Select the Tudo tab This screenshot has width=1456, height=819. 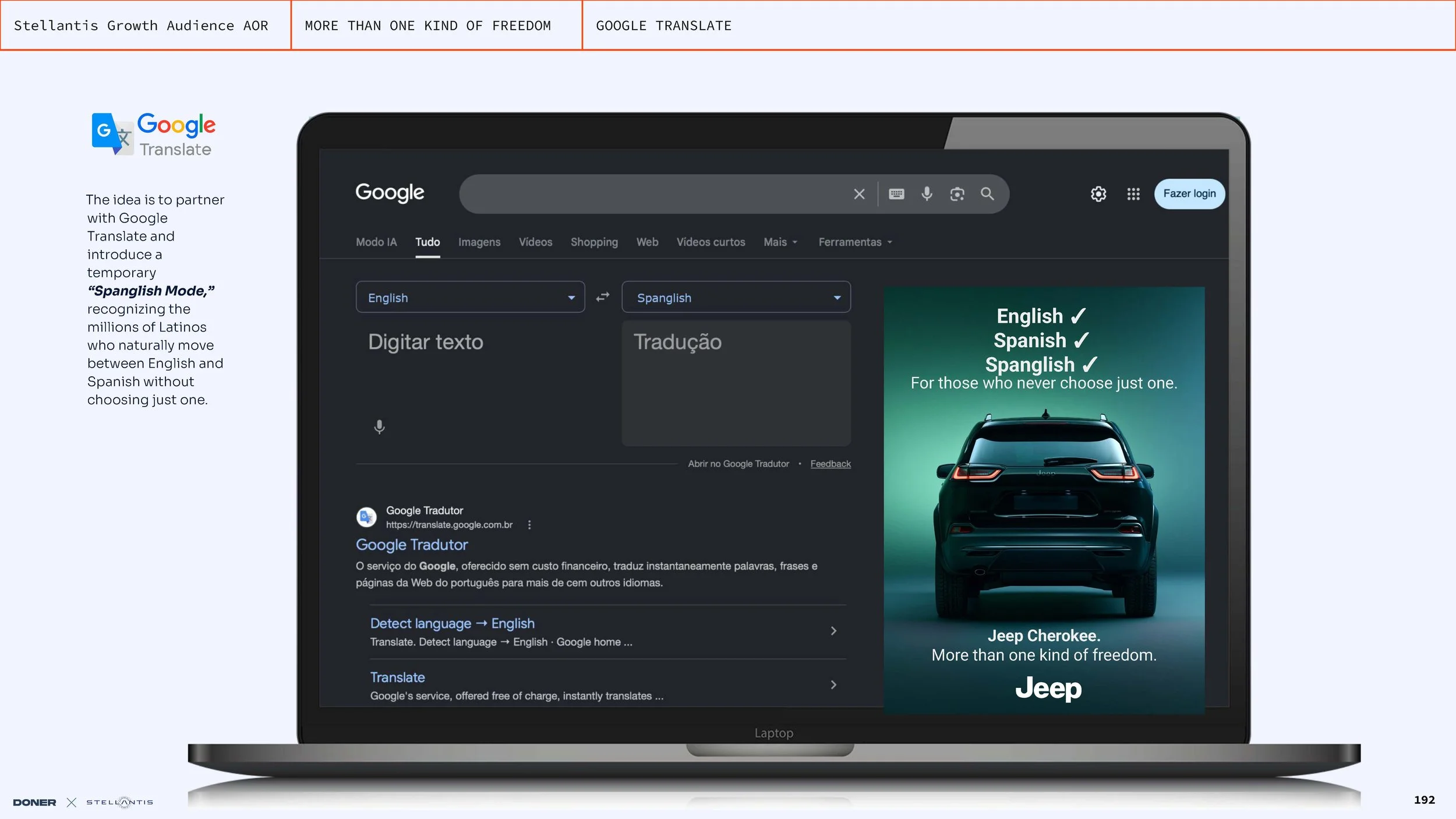pyautogui.click(x=427, y=242)
